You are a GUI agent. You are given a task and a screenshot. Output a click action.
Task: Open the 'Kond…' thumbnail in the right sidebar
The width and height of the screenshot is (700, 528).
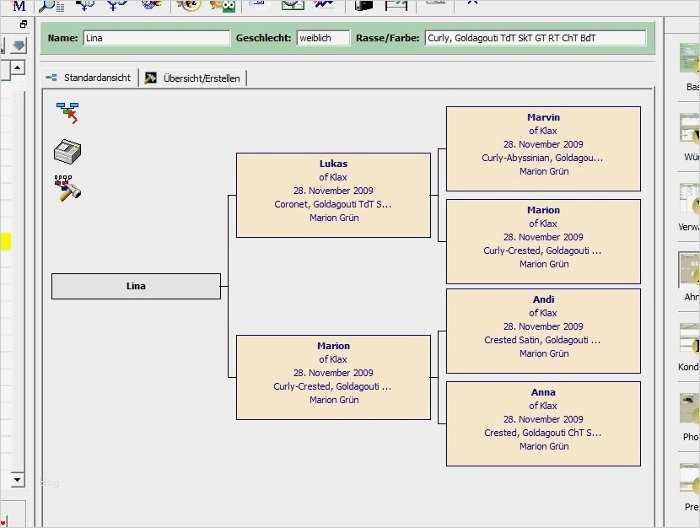[690, 339]
